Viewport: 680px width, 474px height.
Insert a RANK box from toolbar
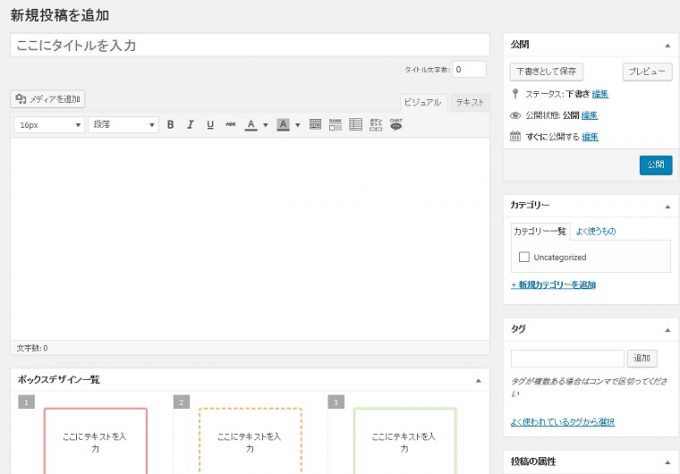pos(335,125)
